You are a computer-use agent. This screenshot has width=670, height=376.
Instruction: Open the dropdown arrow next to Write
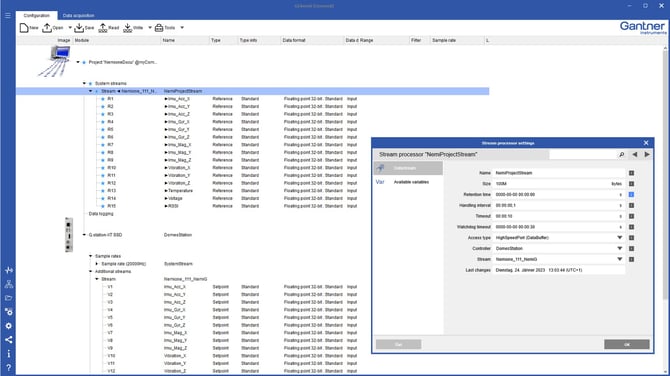[x=150, y=28]
